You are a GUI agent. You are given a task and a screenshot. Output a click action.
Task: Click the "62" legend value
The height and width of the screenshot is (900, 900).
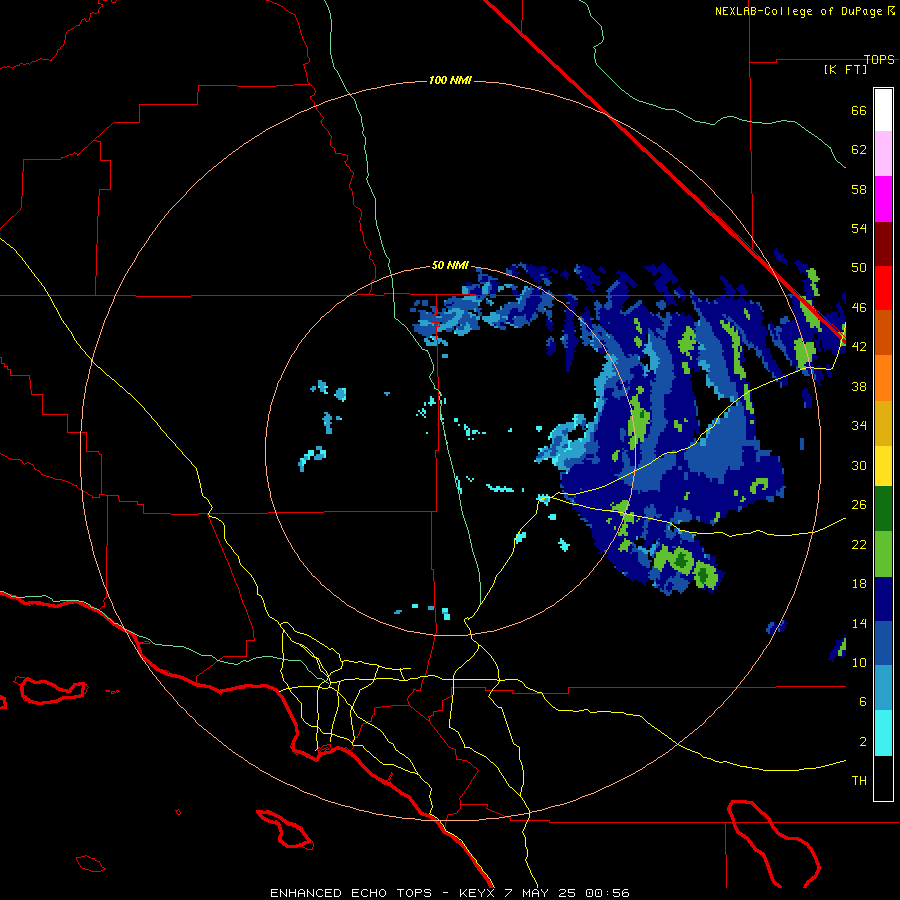pos(859,150)
